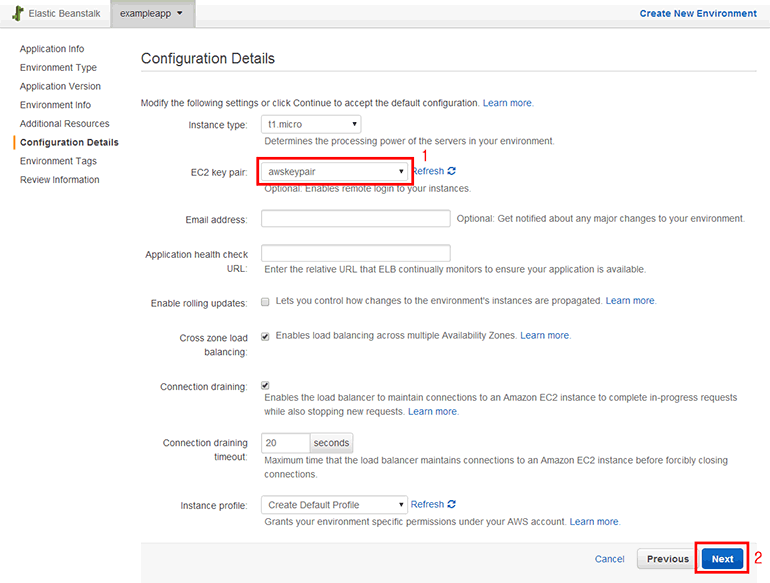Focus the Application health check URL field
This screenshot has width=770, height=583.
(x=355, y=254)
